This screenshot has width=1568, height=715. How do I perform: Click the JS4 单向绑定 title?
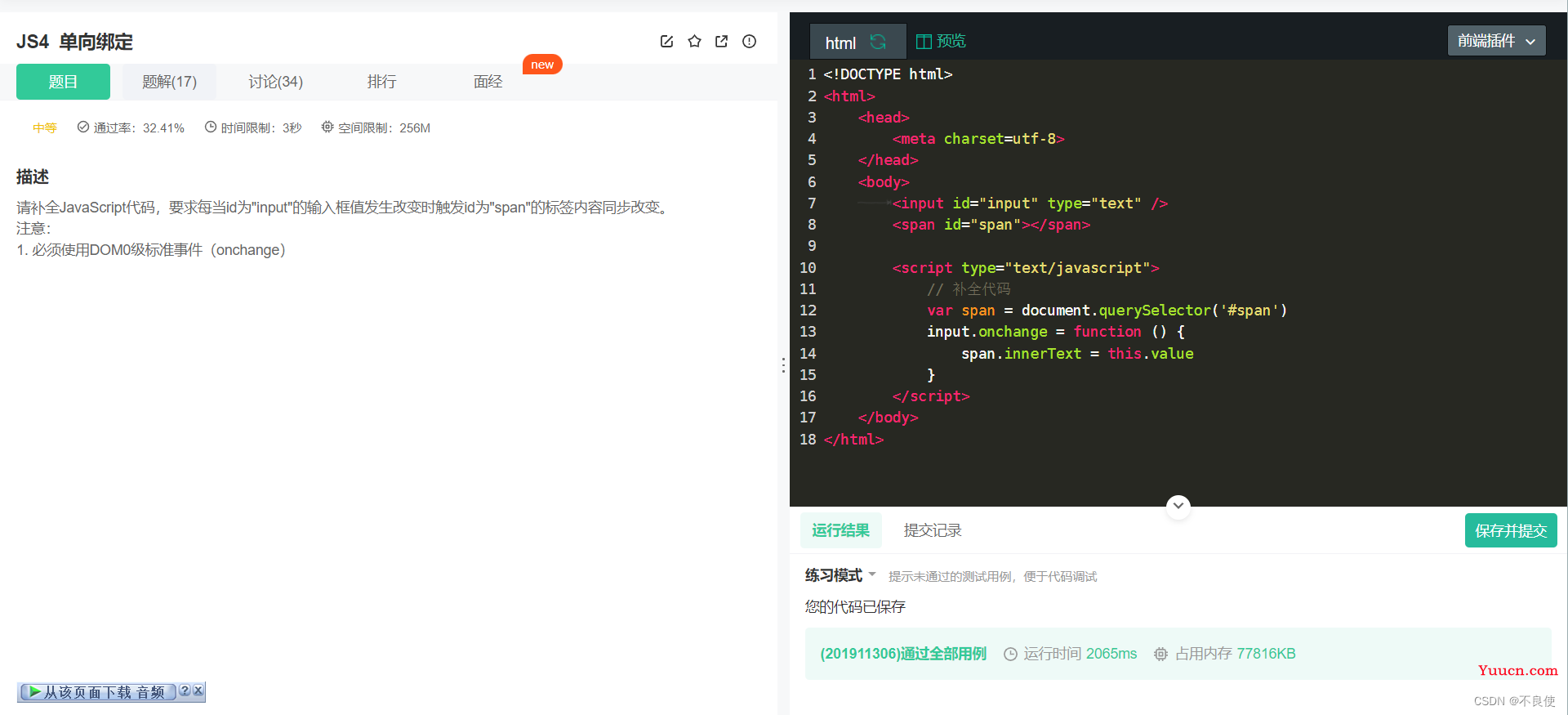(x=74, y=42)
